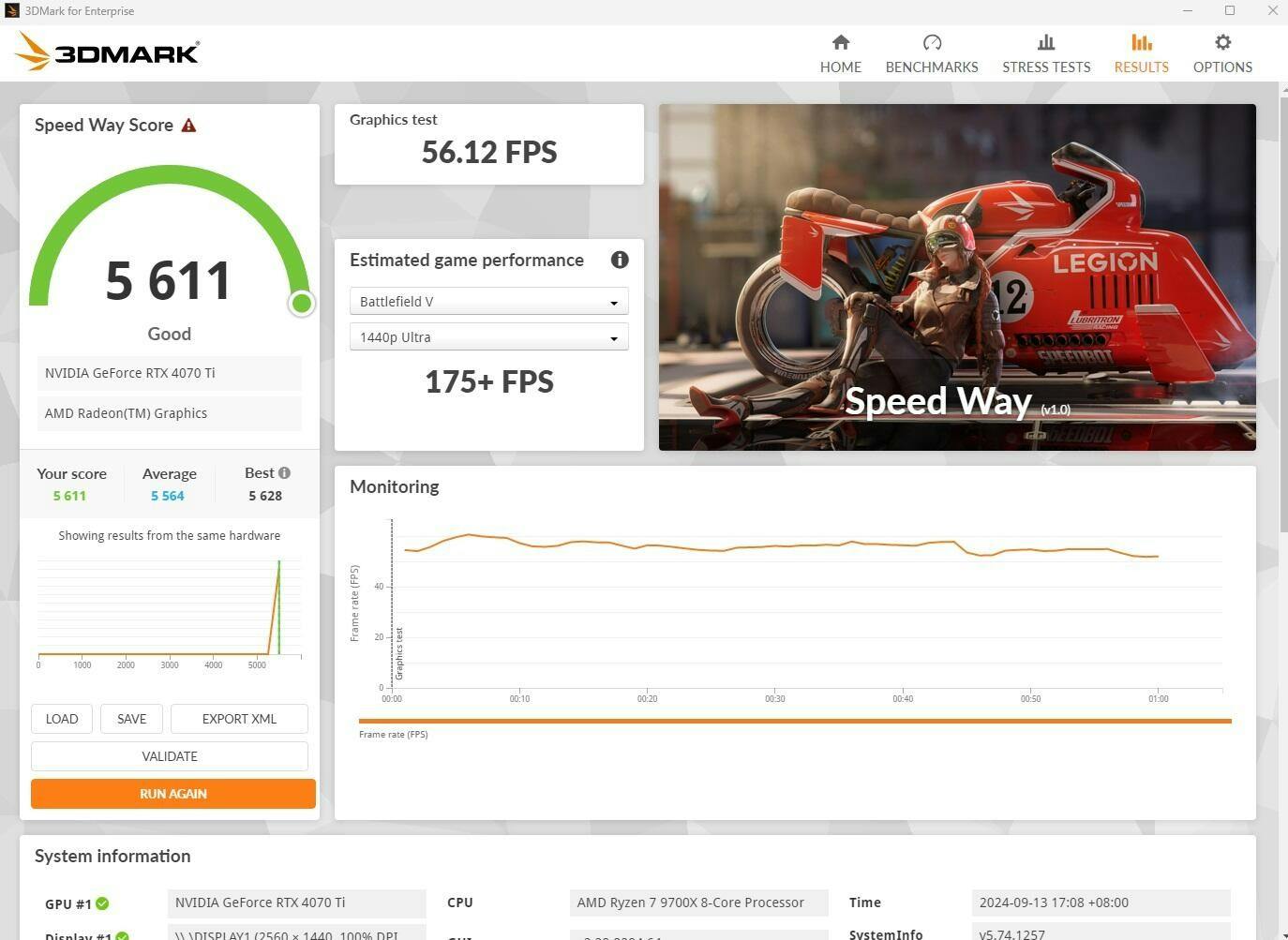This screenshot has width=1288, height=940.
Task: Click the orange RUN AGAIN button
Action: (x=173, y=794)
